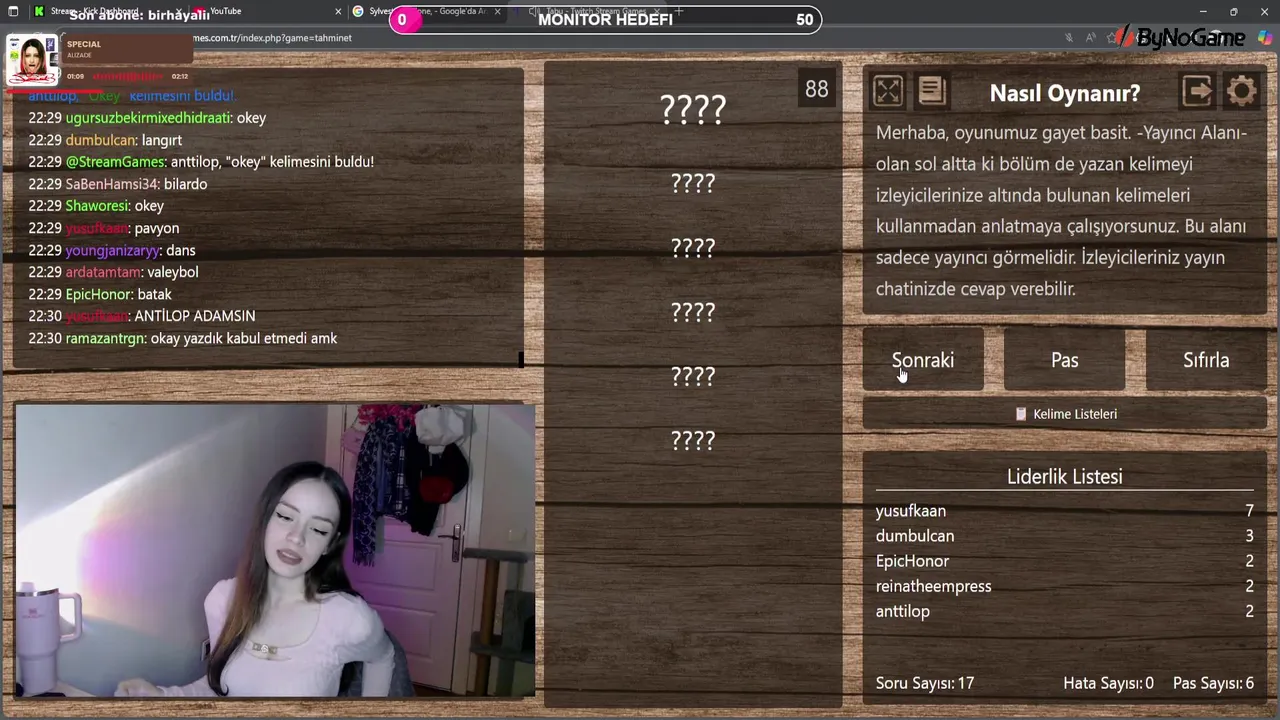
Task: Click the exit arrow icon in game header
Action: pos(1197,92)
